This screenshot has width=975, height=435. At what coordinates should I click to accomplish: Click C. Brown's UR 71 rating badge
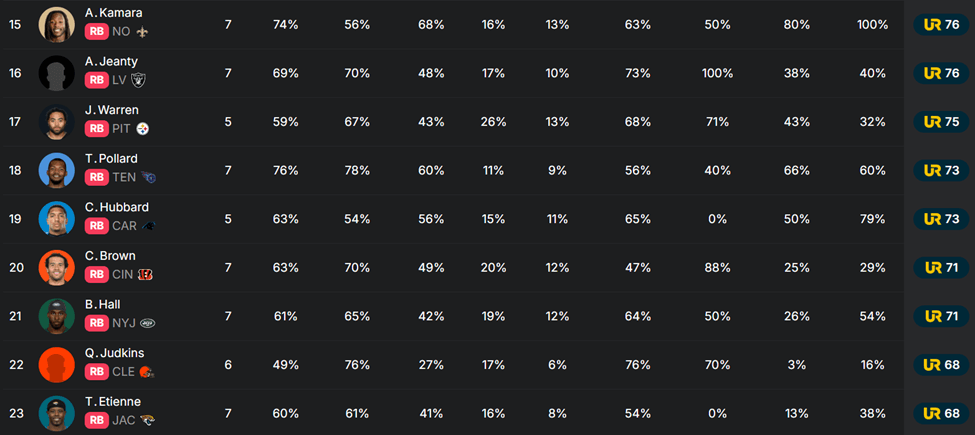[x=941, y=267]
